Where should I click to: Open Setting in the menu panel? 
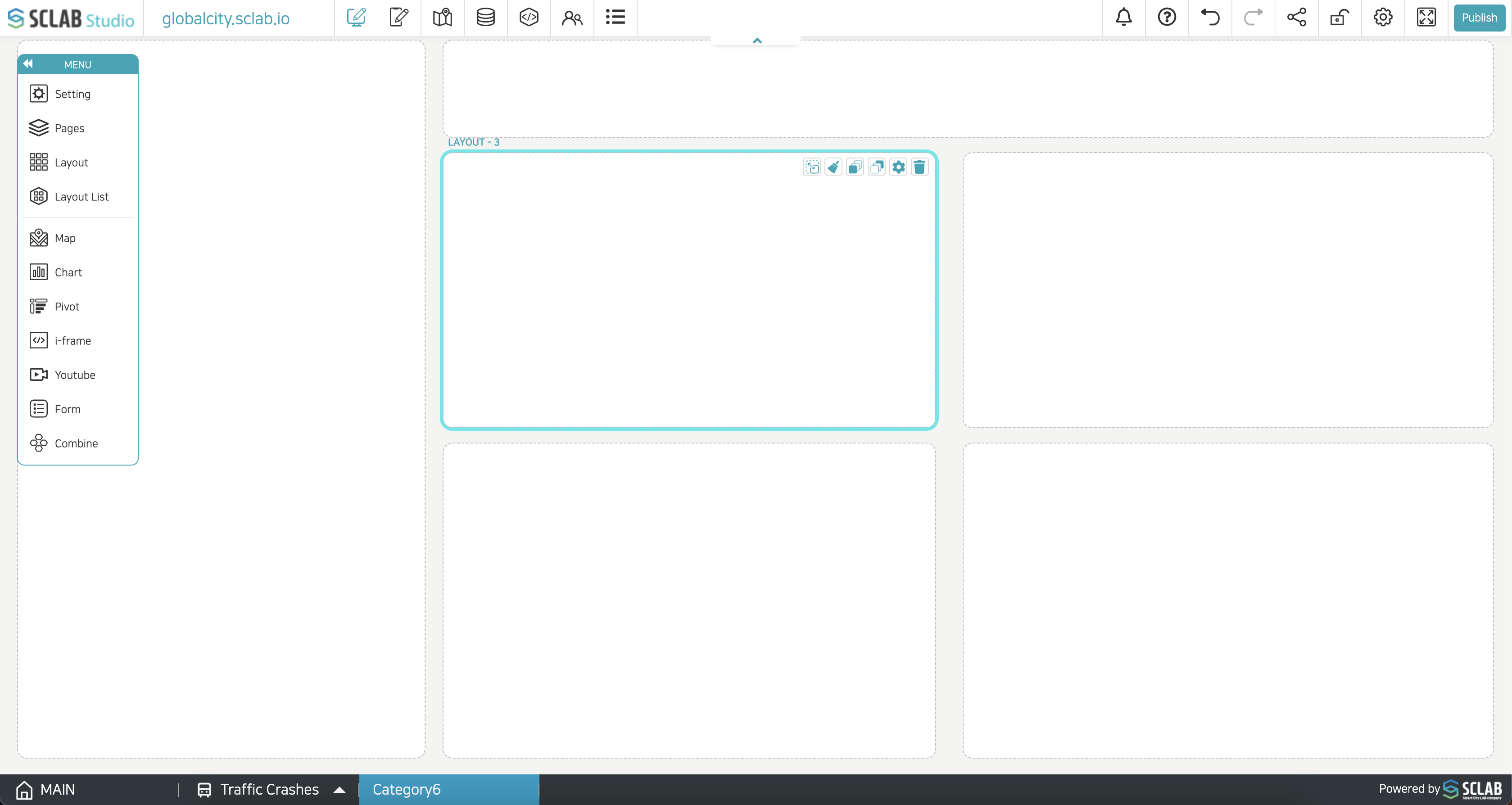coord(77,94)
